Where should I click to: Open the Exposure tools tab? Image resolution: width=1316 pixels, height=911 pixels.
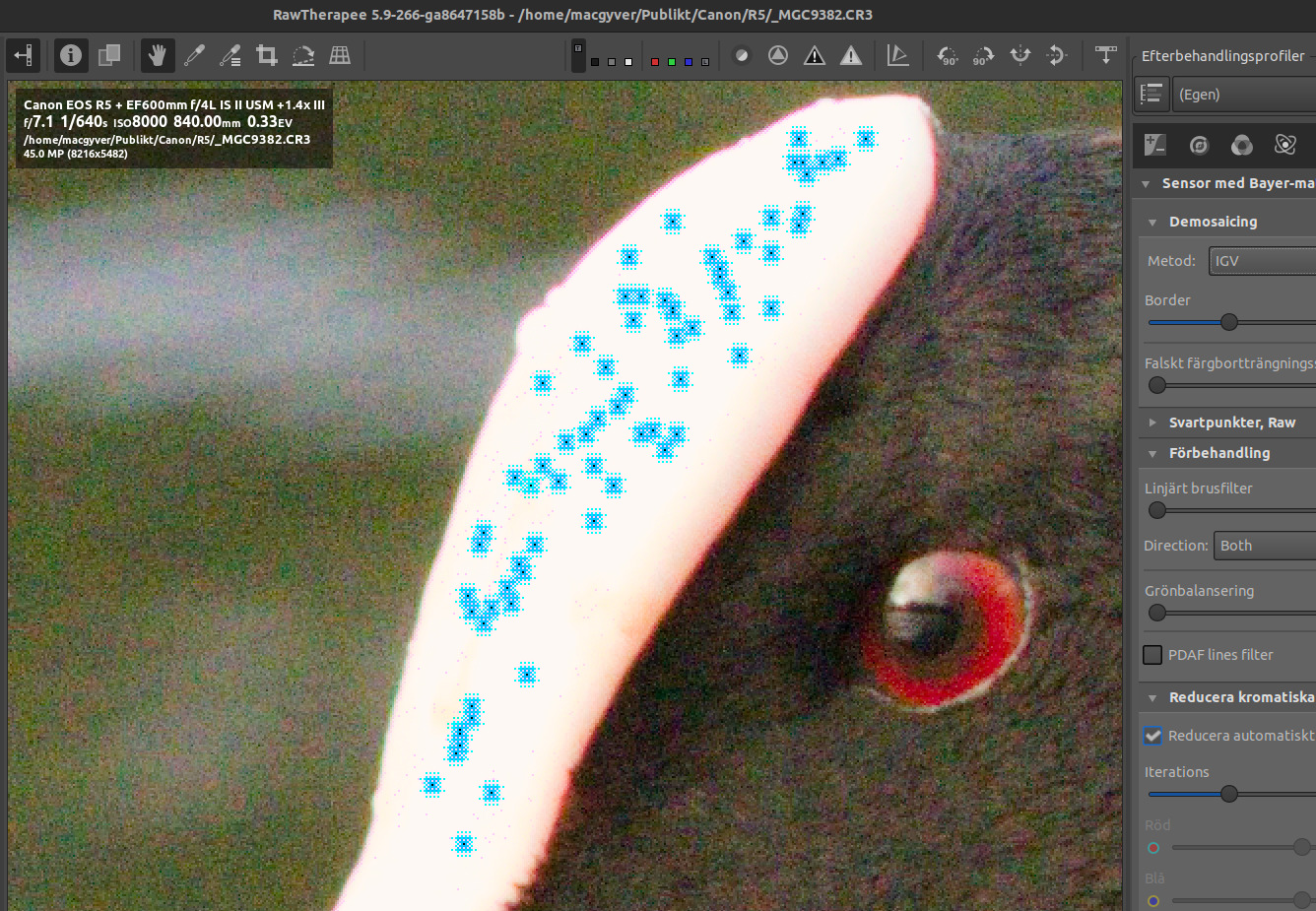coord(1155,145)
